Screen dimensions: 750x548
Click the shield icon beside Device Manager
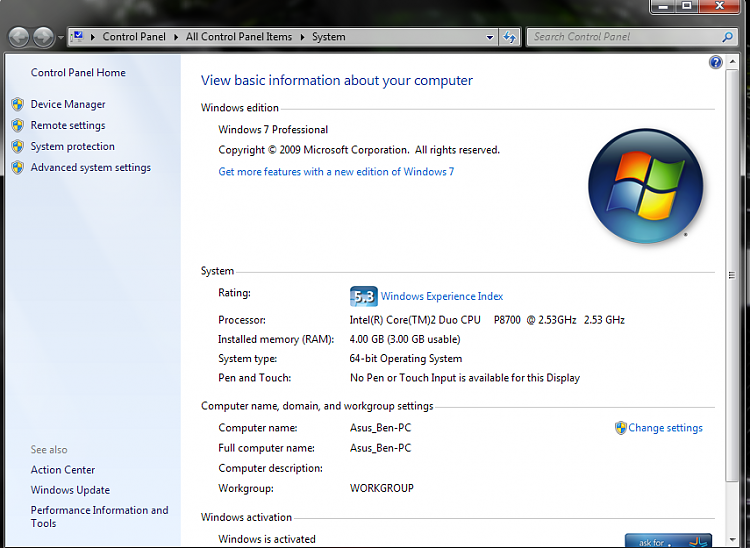[x=18, y=104]
